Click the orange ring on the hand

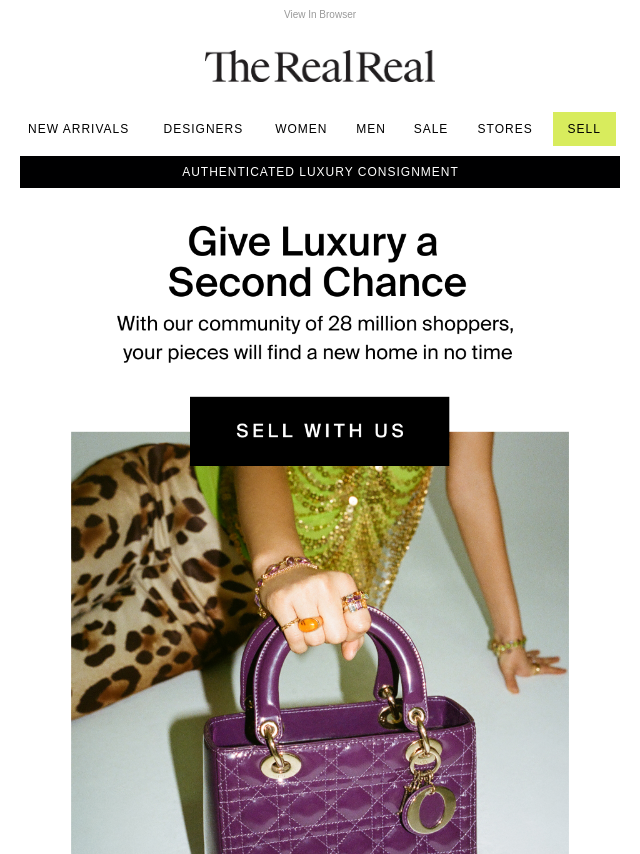click(x=309, y=623)
